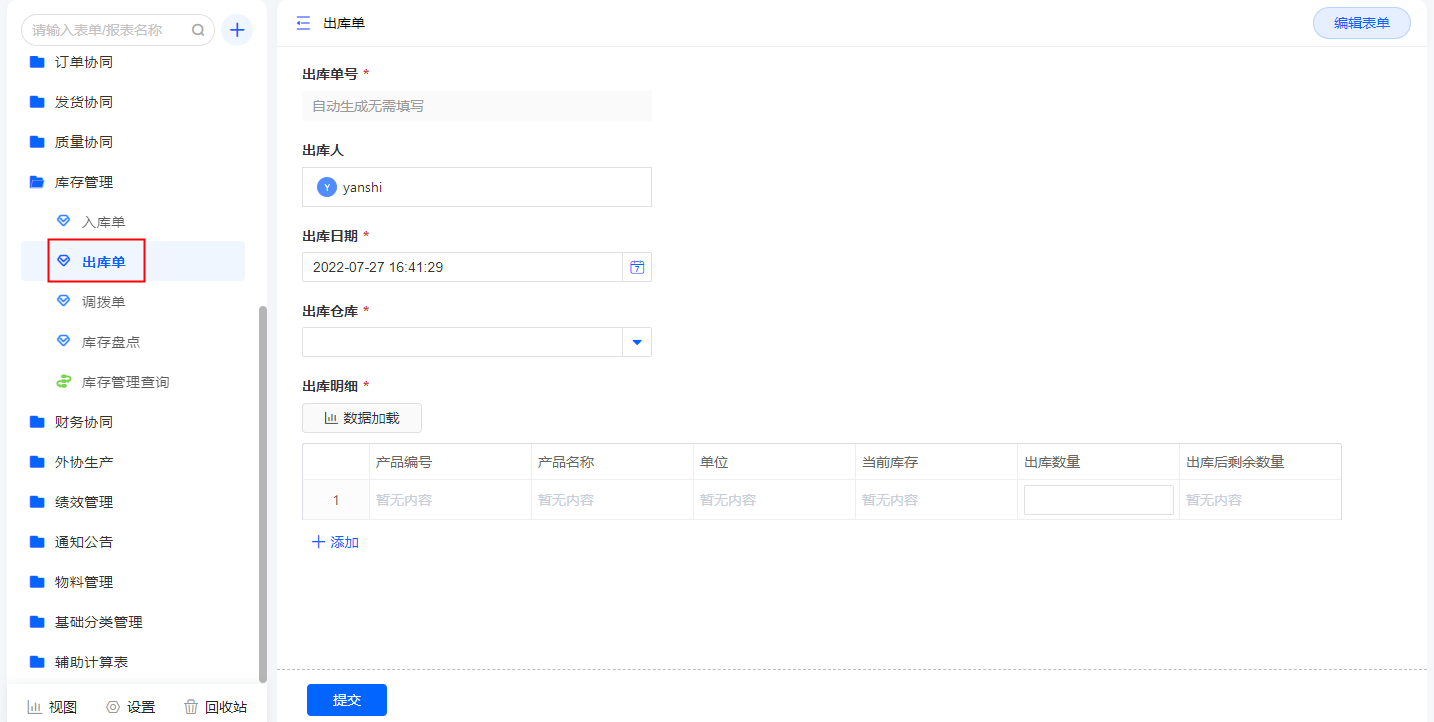Click the 库存盘点 form icon
Image resolution: width=1434 pixels, height=722 pixels.
pyautogui.click(x=64, y=341)
